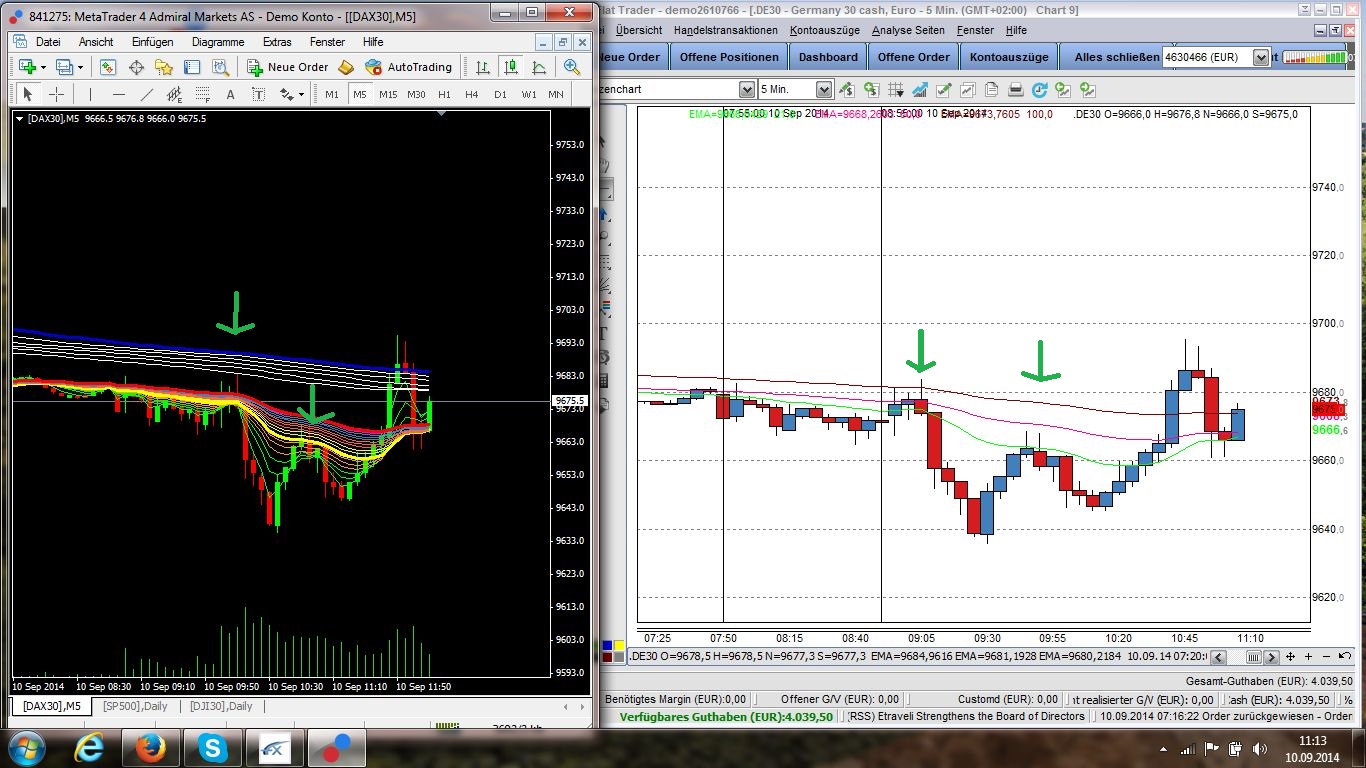Select the horizontal line drawing tool
Screen dimensions: 1366x768
click(x=118, y=94)
